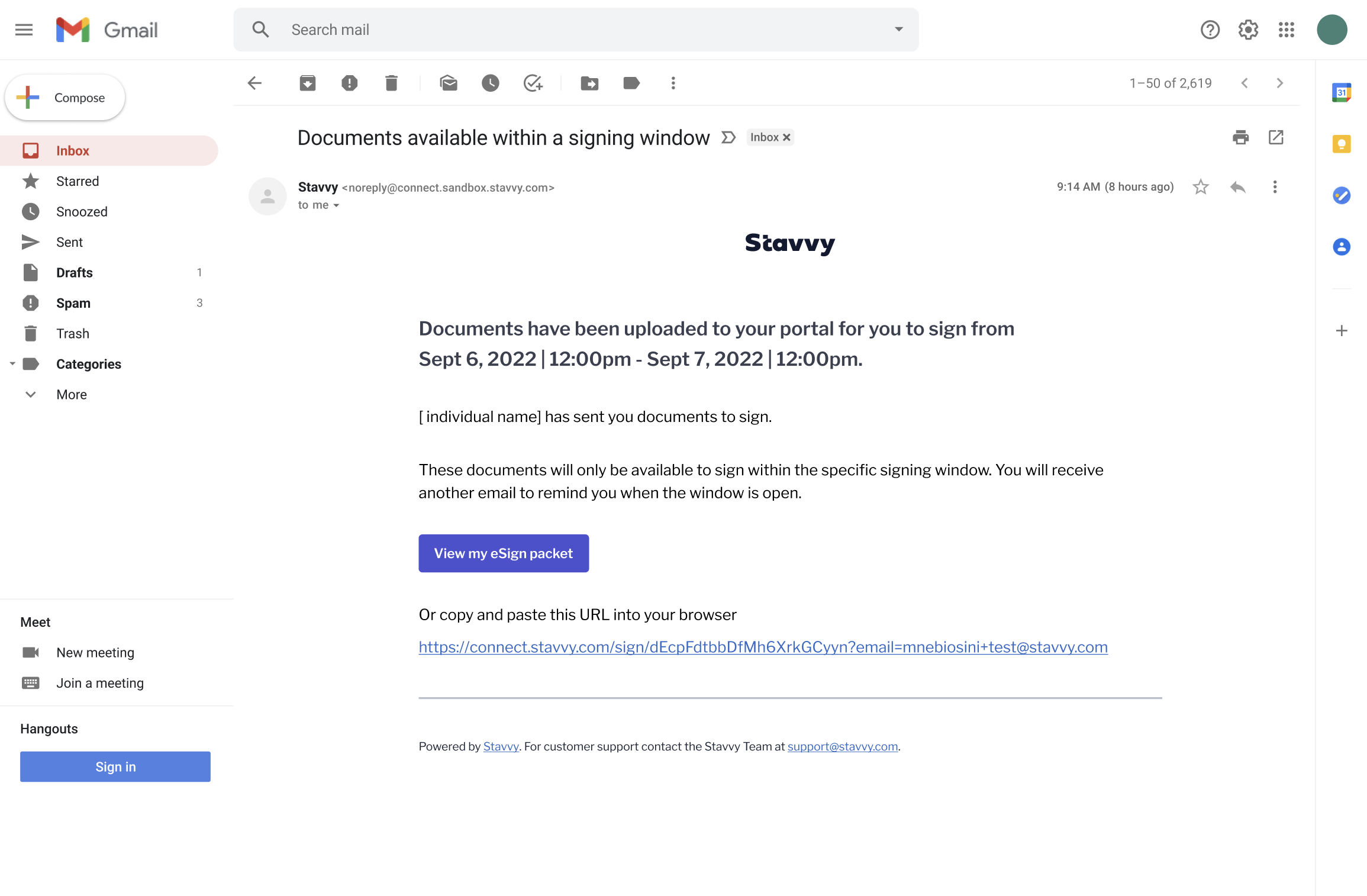Open Google Keep from side panel
The width and height of the screenshot is (1367, 896).
click(1342, 144)
